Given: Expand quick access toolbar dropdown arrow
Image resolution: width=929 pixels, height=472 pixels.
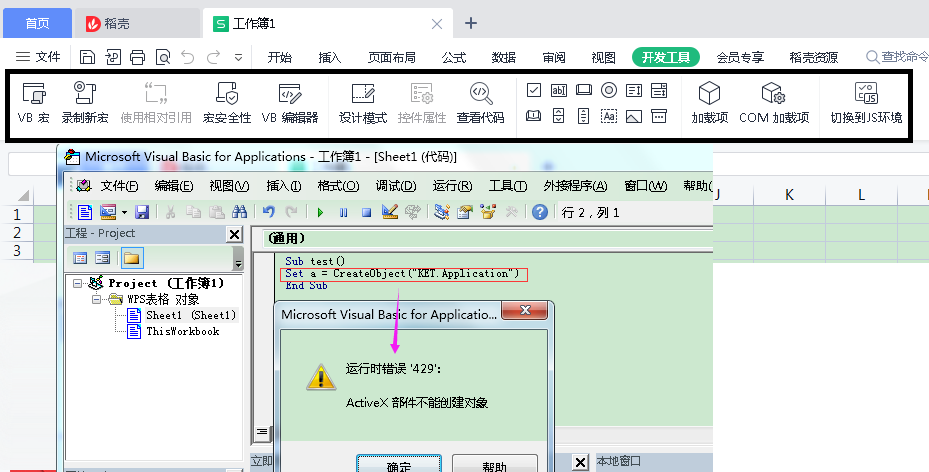Looking at the screenshot, I should point(238,57).
